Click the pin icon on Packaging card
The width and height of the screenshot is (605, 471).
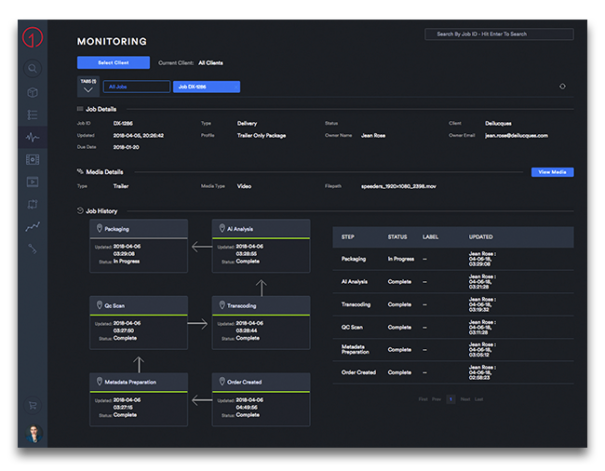tap(99, 228)
